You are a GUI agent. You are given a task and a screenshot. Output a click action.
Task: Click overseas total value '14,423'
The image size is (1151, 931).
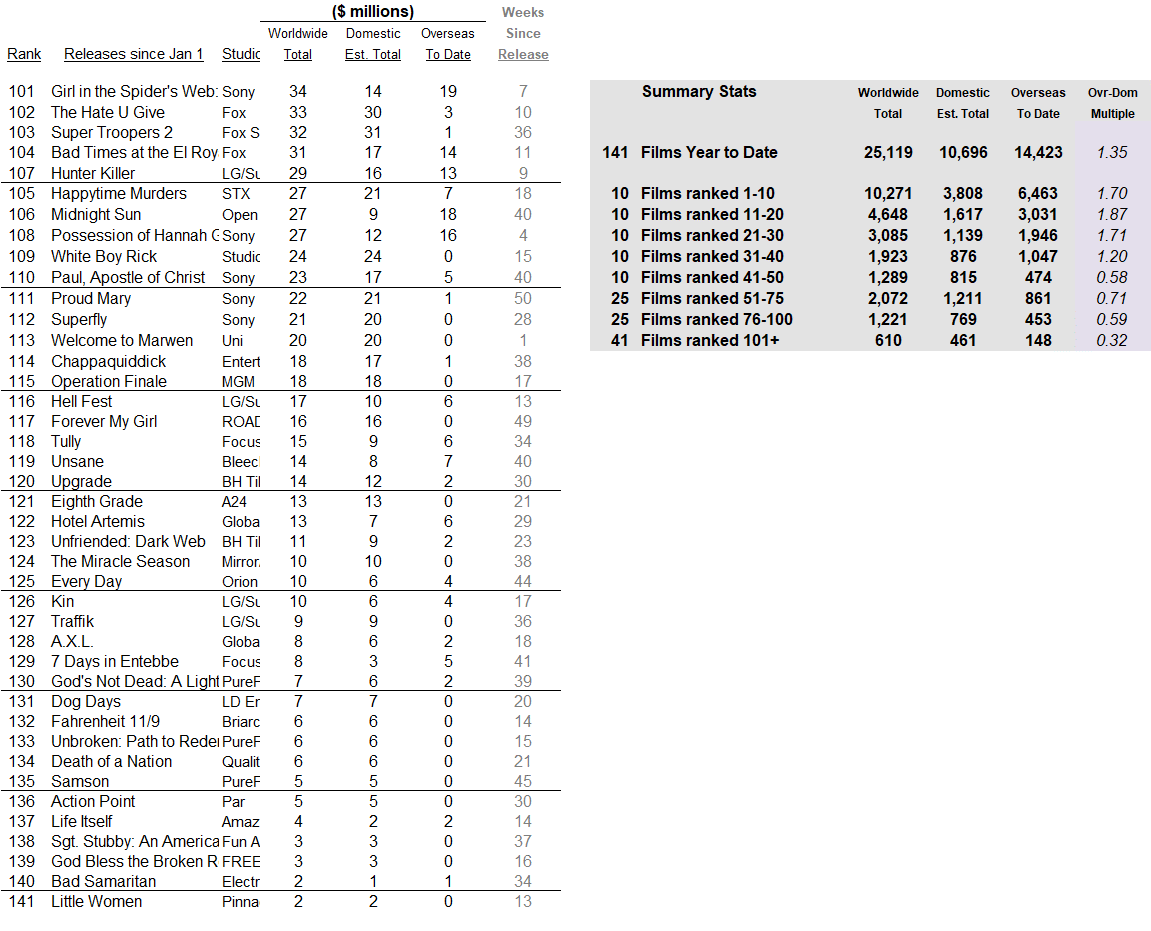coord(1038,153)
